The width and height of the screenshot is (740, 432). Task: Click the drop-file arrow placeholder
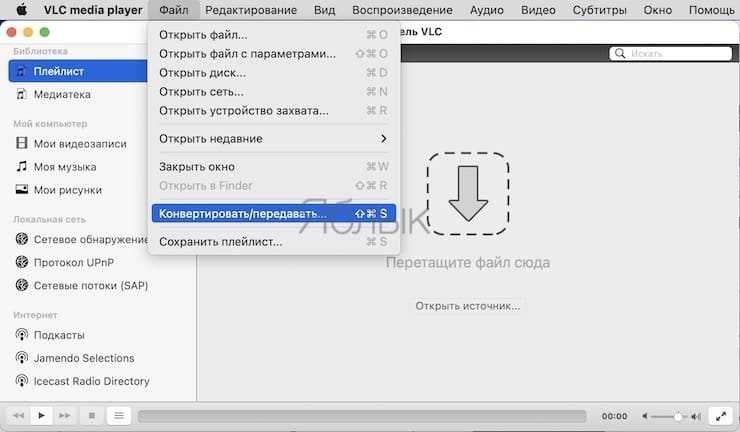(468, 194)
